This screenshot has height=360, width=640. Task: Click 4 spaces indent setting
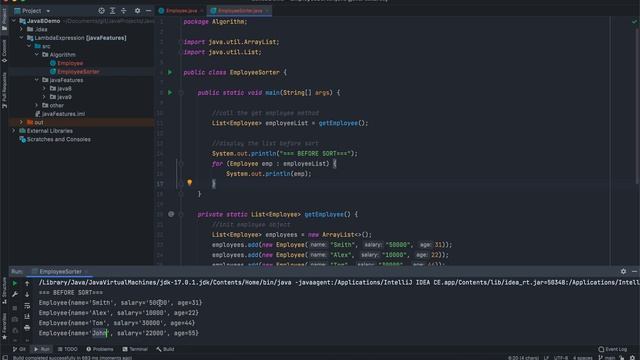[582, 358]
